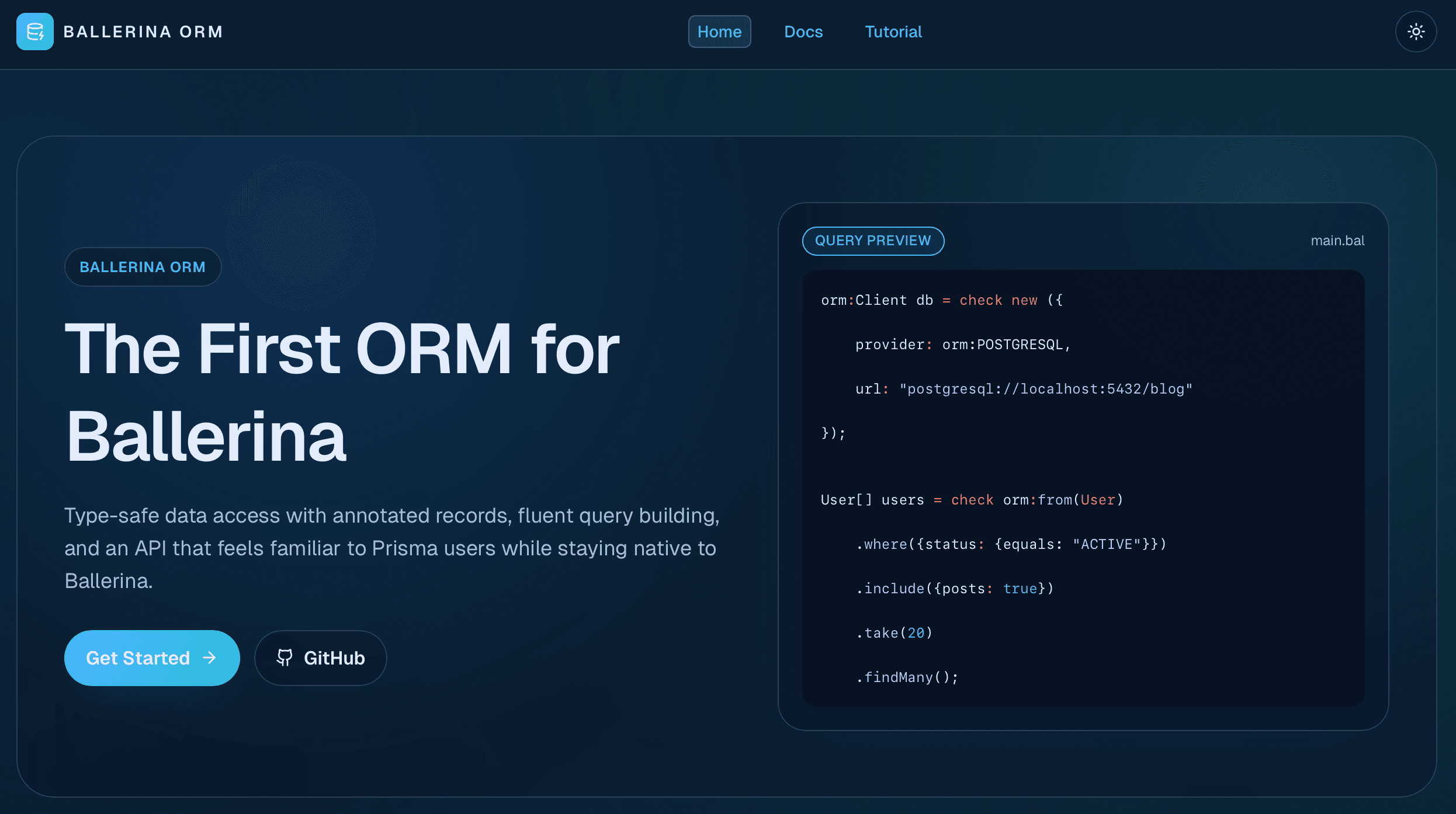The image size is (1456, 814).
Task: Click the GitHub octocat icon
Action: pyautogui.click(x=285, y=658)
